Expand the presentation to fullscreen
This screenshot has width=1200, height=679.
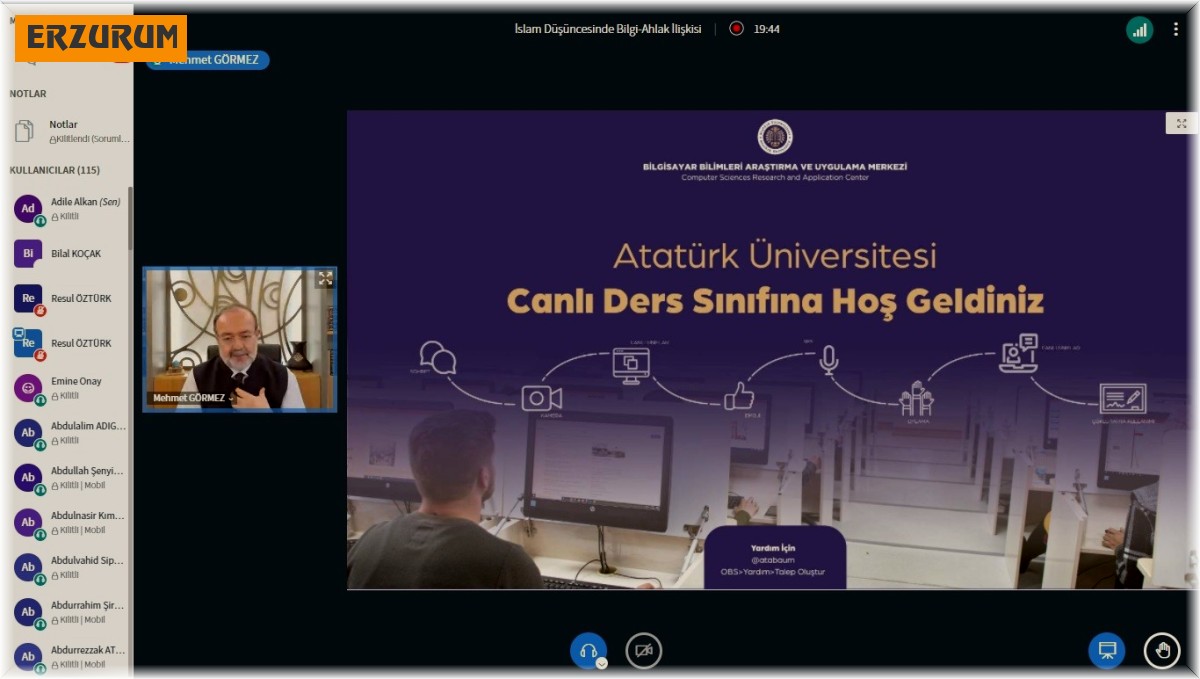tap(1181, 123)
